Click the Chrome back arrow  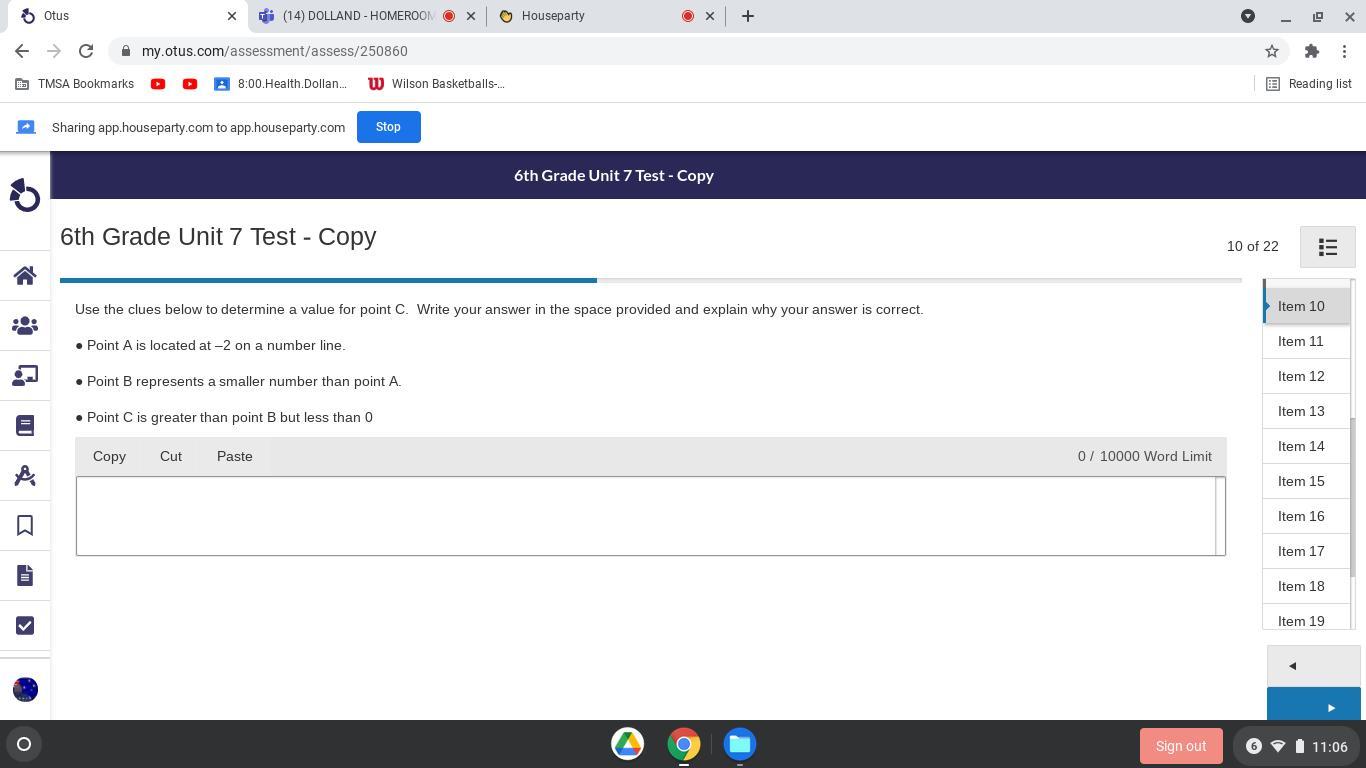[x=22, y=51]
